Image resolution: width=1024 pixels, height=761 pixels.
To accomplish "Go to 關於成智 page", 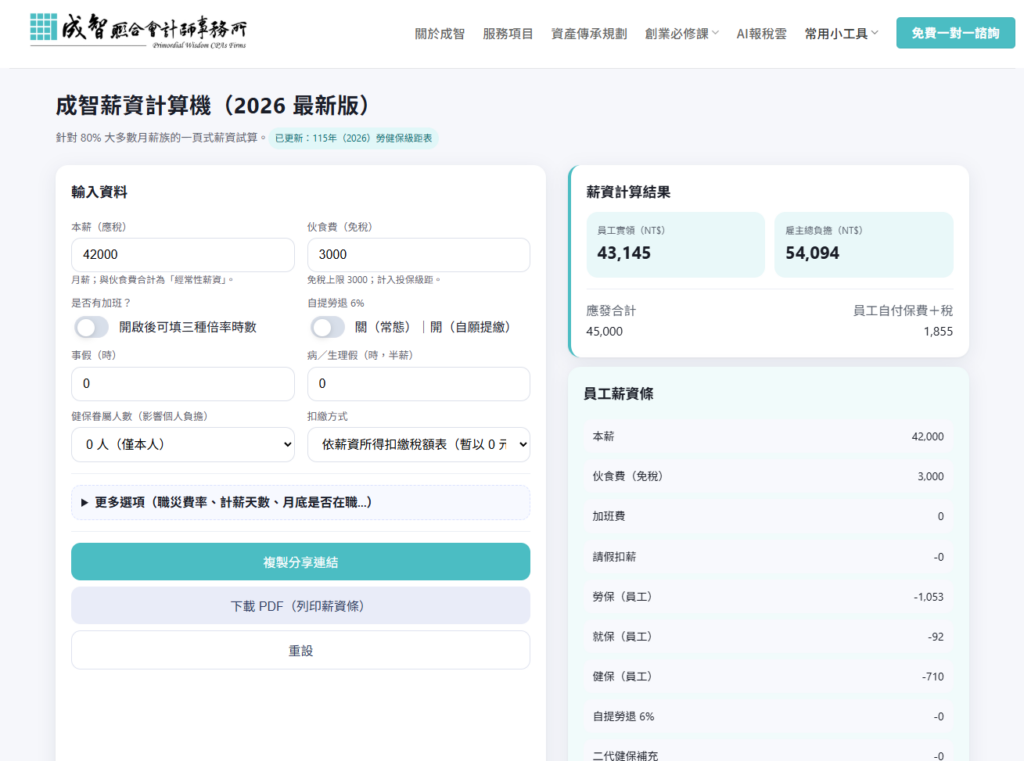I will click(x=440, y=33).
